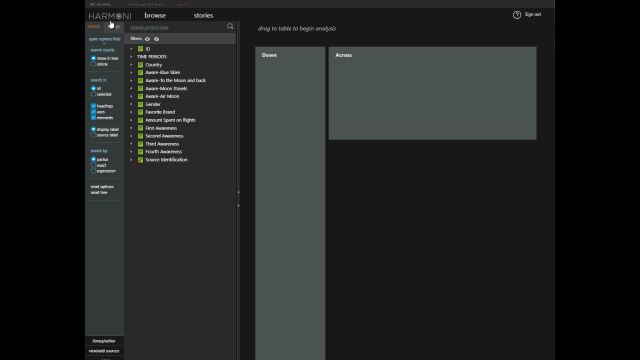Image resolution: width=640 pixels, height=360 pixels.
Task: Click the green icon next to Second Awareness
Action: coord(140,136)
